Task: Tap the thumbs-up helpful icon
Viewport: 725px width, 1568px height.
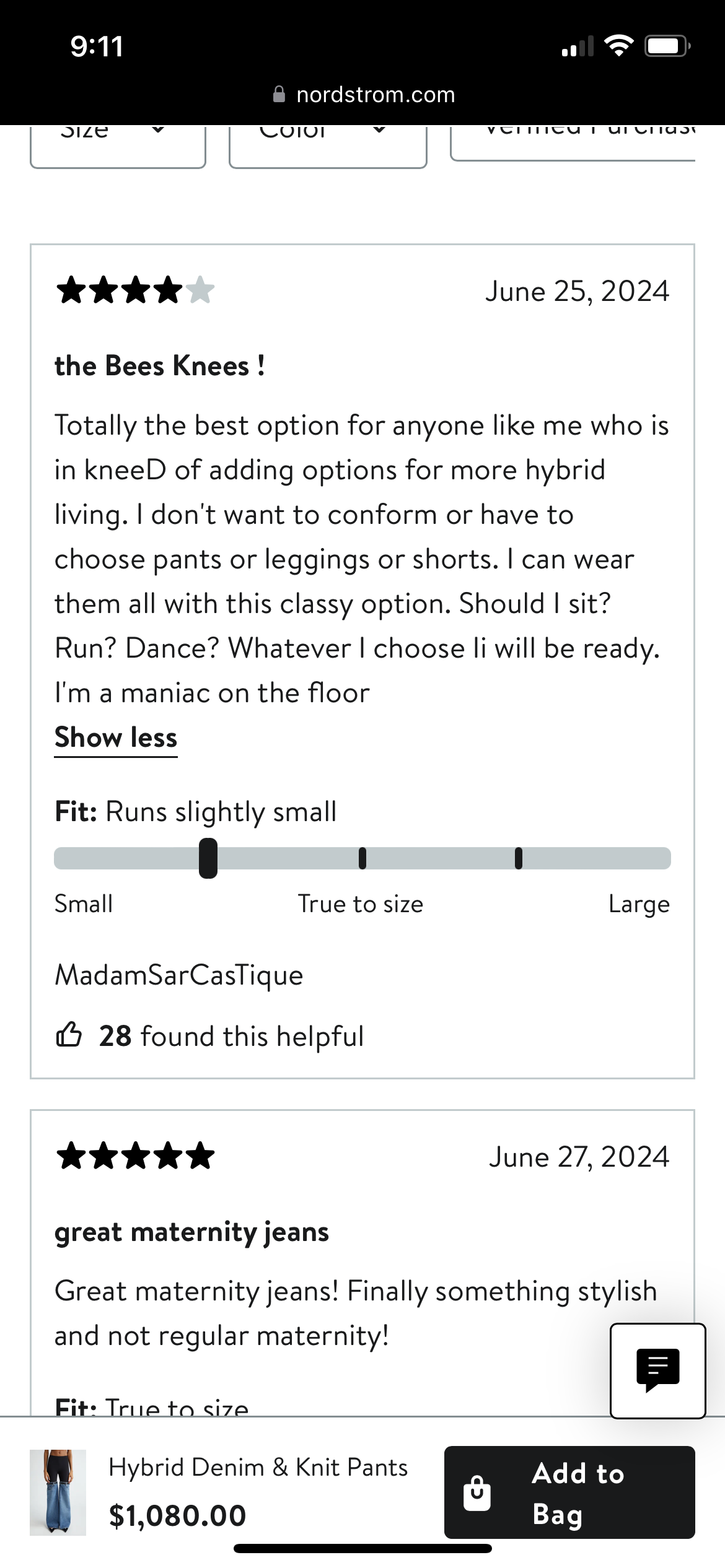Action: point(69,1035)
